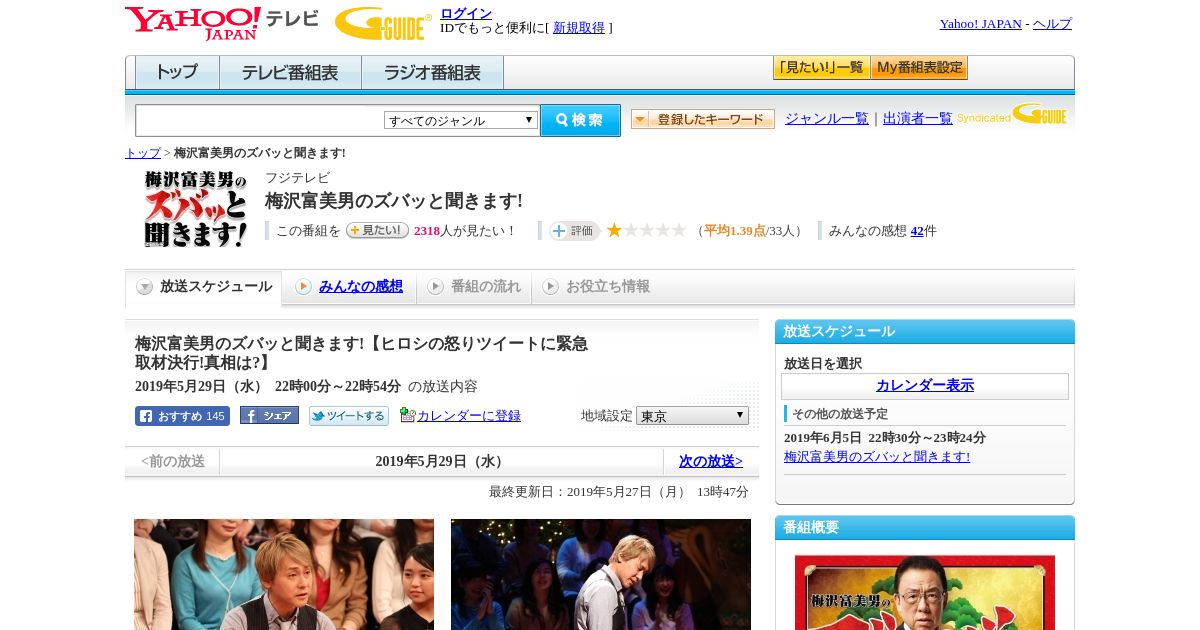Click the calendar icon beside カレンダーに登録
This screenshot has width=1200, height=630.
(x=407, y=415)
